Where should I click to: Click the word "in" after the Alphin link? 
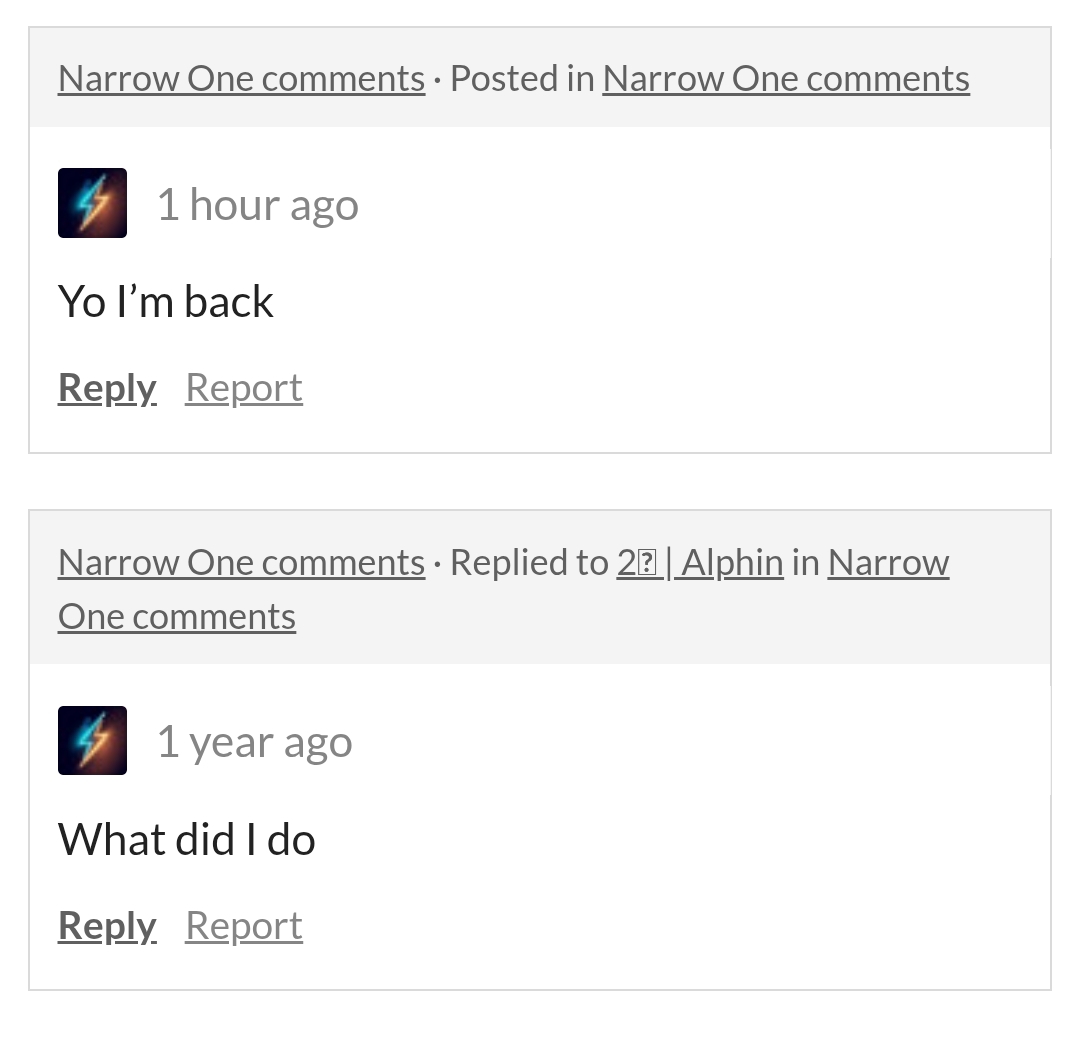805,562
